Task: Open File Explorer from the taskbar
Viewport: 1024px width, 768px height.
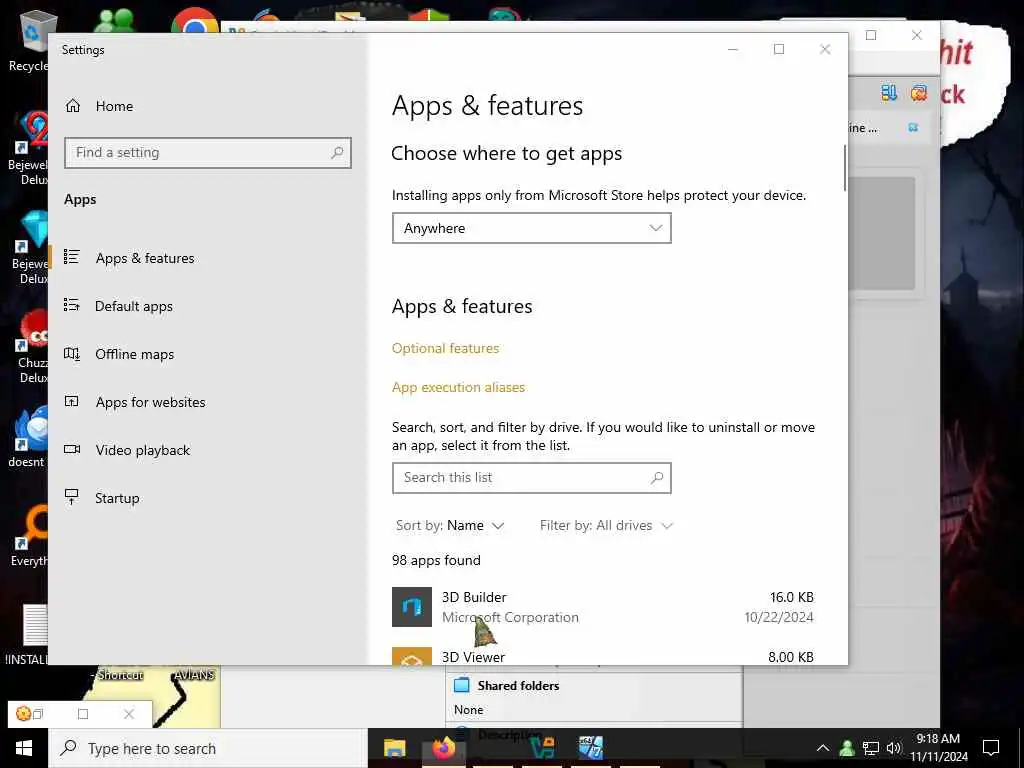Action: pyautogui.click(x=394, y=748)
